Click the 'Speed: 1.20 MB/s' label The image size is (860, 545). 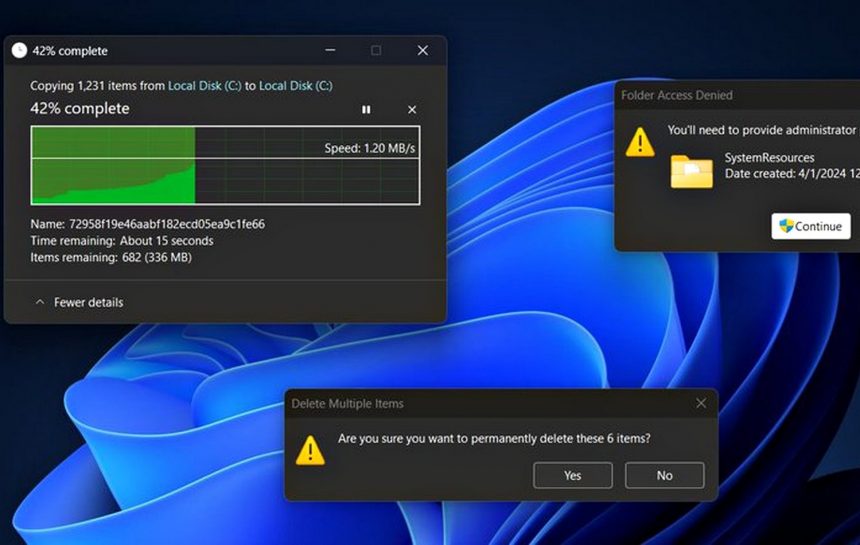pyautogui.click(x=370, y=148)
